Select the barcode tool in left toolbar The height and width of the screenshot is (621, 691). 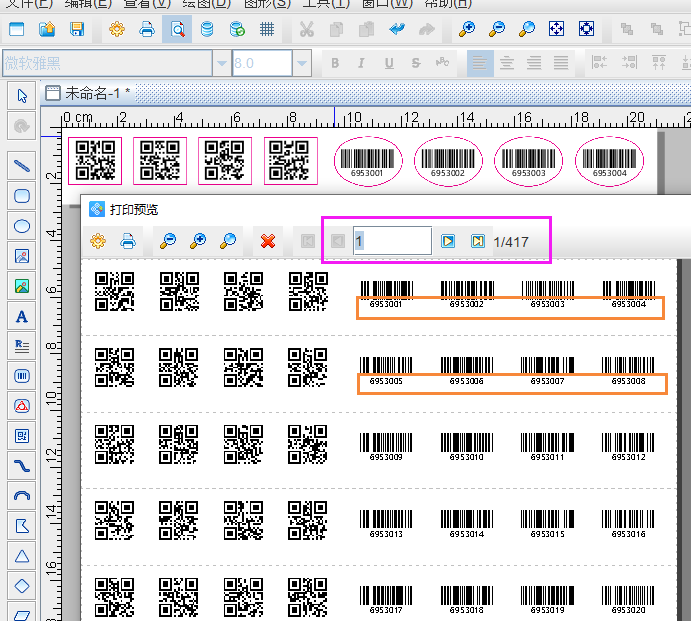(x=21, y=377)
